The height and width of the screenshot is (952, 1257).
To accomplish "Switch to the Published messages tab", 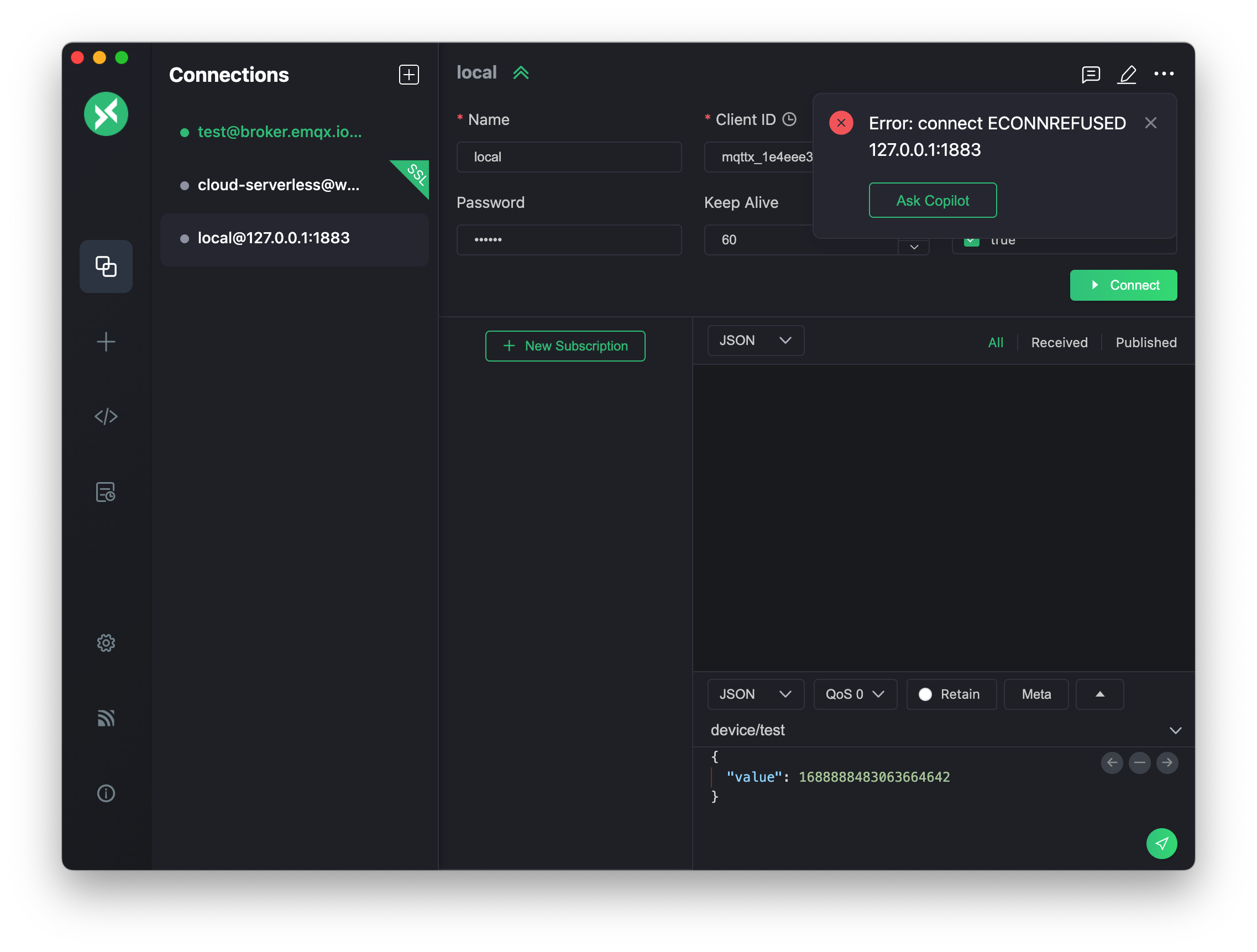I will pos(1146,343).
